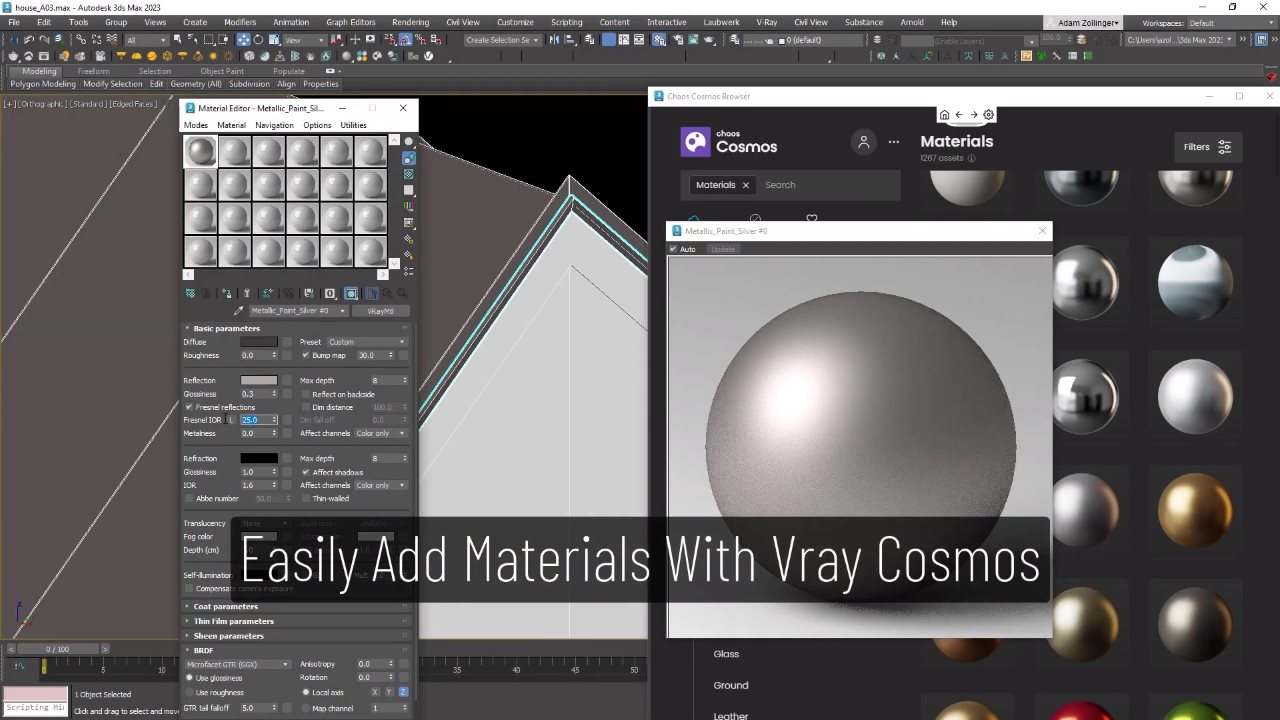Switch to the Freeform ribbon tab
Screen dimensions: 1280x720
94,71
